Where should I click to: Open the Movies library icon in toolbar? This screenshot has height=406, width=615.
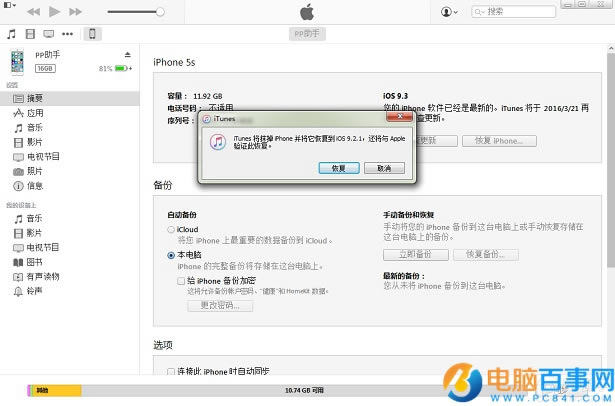click(30, 34)
